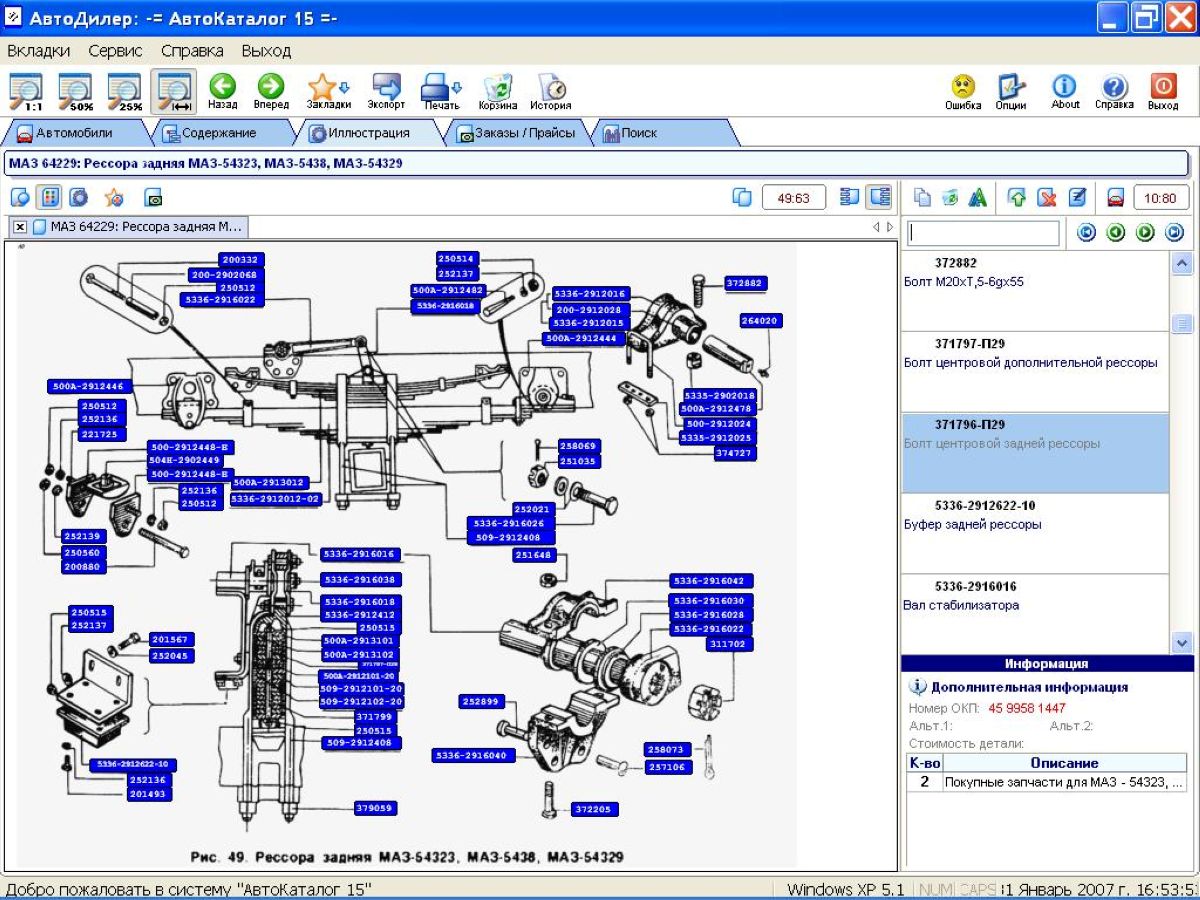Click part label 379059 on the diagram
1200x900 pixels.
pyautogui.click(x=375, y=808)
